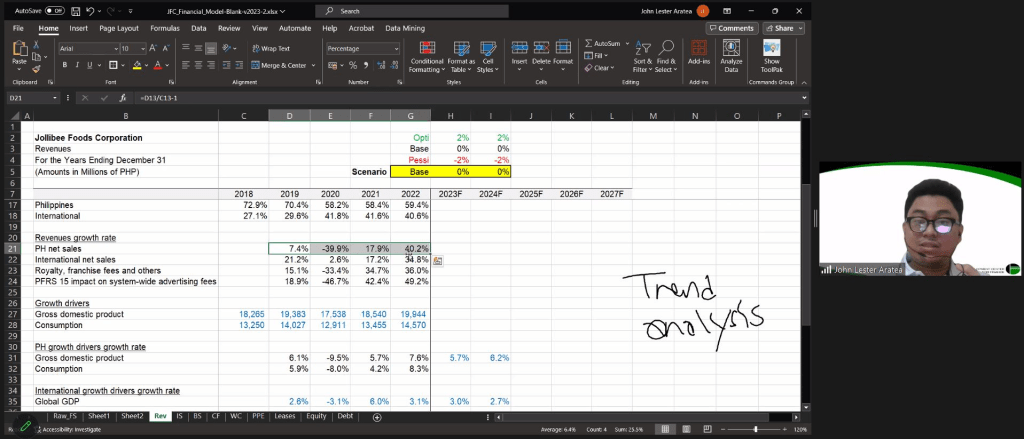This screenshot has height=439, width=1024.
Task: Open the Formulas ribbon tab
Action: click(164, 29)
